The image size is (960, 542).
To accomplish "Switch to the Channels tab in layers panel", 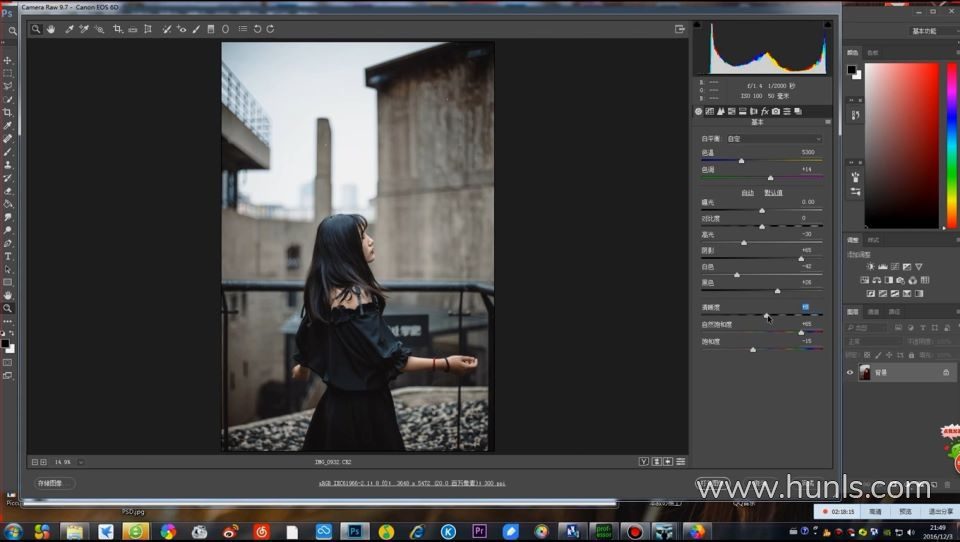I will click(x=873, y=312).
